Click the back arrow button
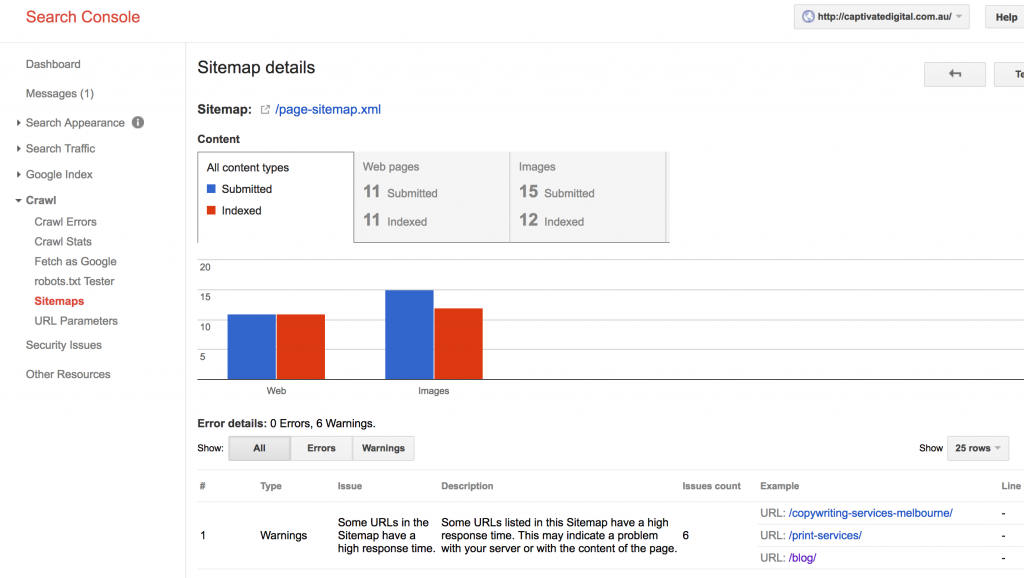The image size is (1024, 578). (x=954, y=74)
